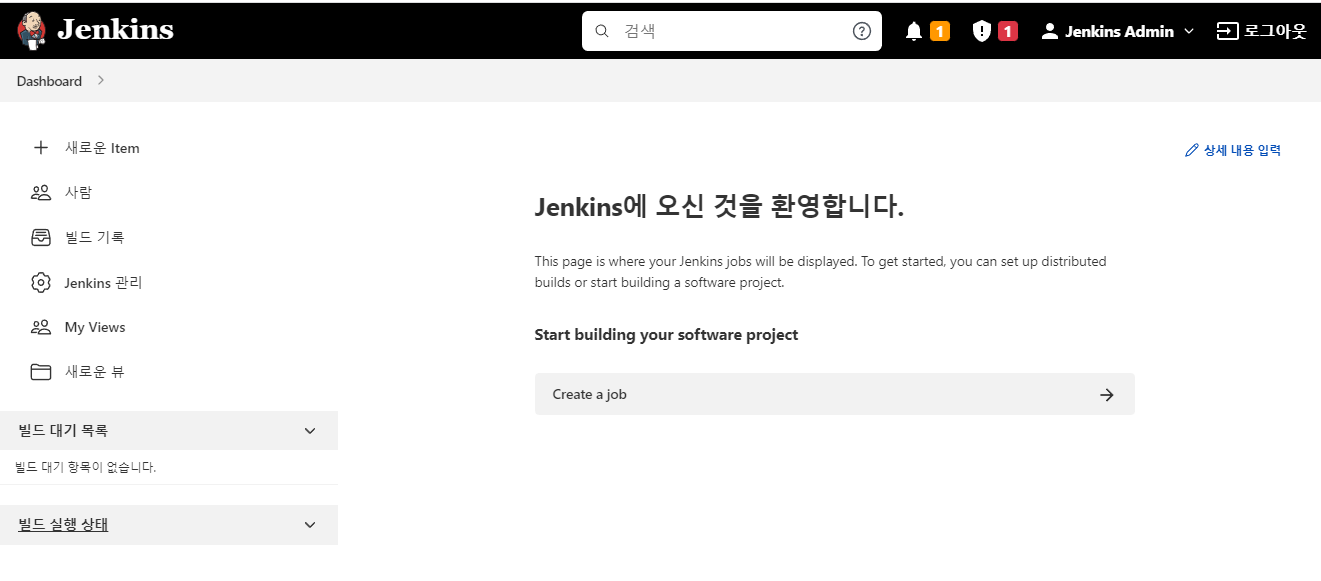Screen dimensions: 1321x581
Task: Click the Jenkins butler logo
Action: pyautogui.click(x=32, y=31)
